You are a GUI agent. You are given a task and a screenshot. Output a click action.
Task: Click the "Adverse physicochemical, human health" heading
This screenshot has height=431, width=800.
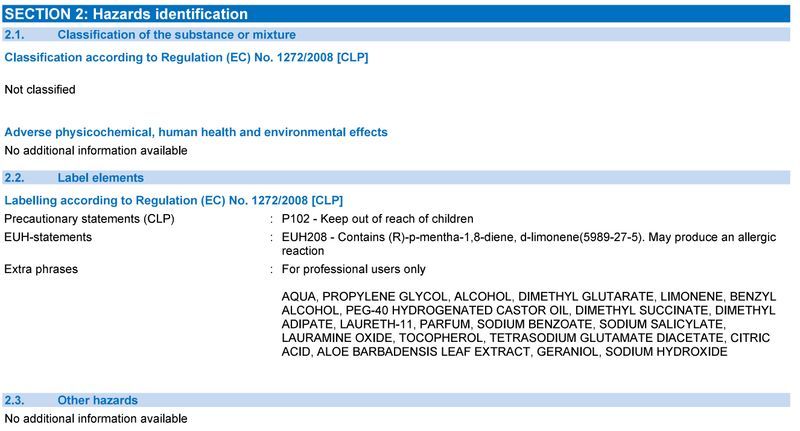coord(196,132)
